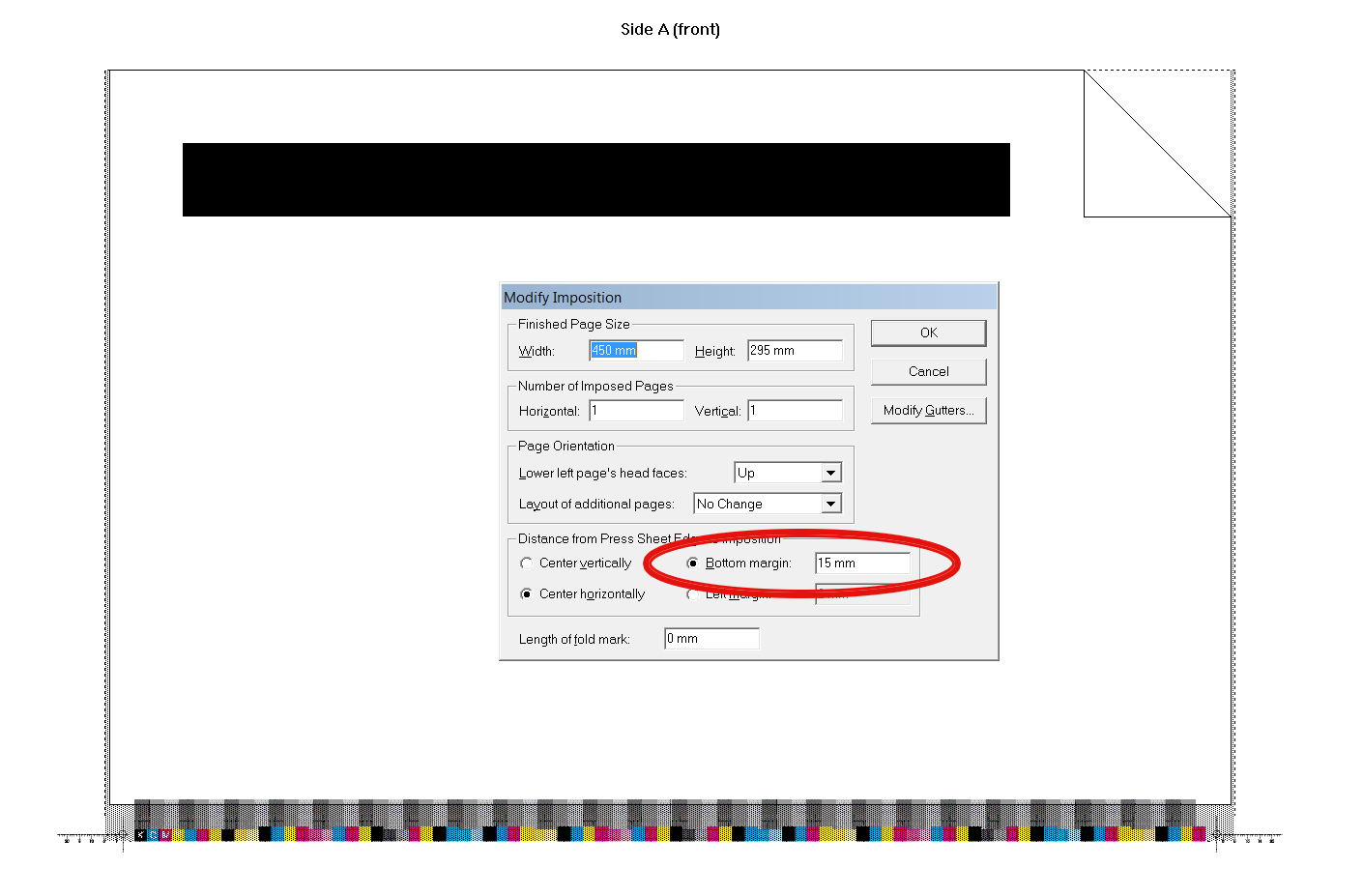Click the Side A (front) heading
Image resolution: width=1363 pixels, height=896 pixels.
(670, 29)
